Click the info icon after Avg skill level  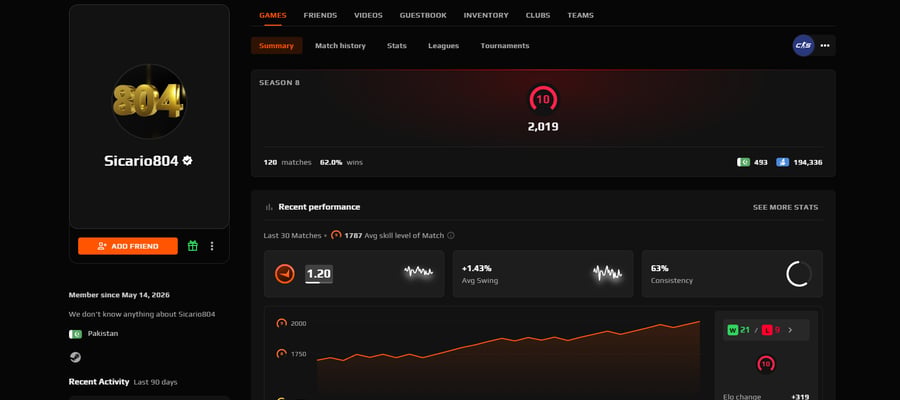[x=451, y=235]
